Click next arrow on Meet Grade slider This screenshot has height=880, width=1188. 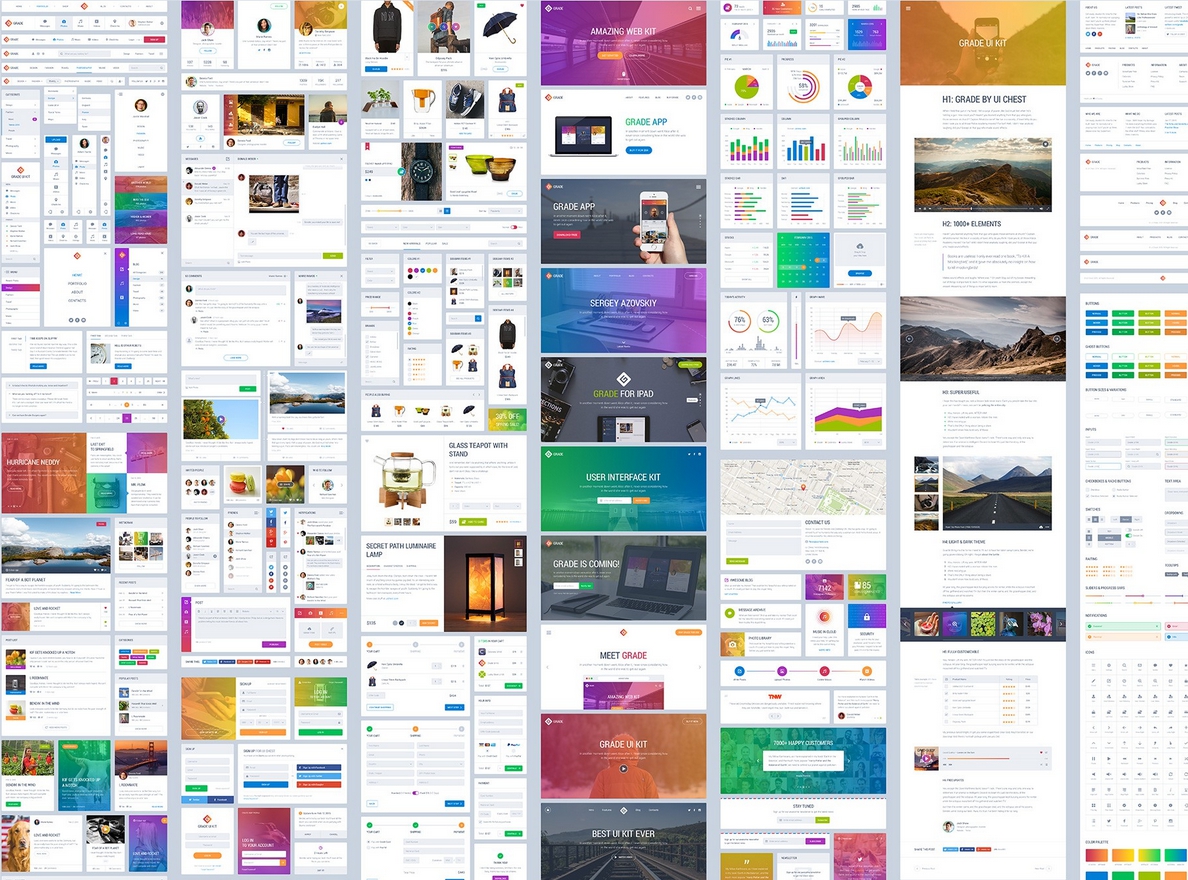tap(699, 667)
